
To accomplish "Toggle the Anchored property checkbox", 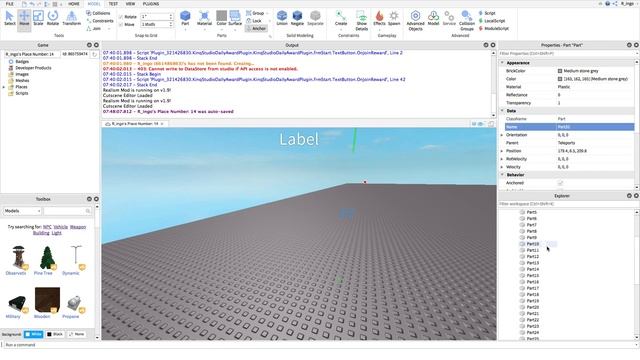I will (x=560, y=183).
